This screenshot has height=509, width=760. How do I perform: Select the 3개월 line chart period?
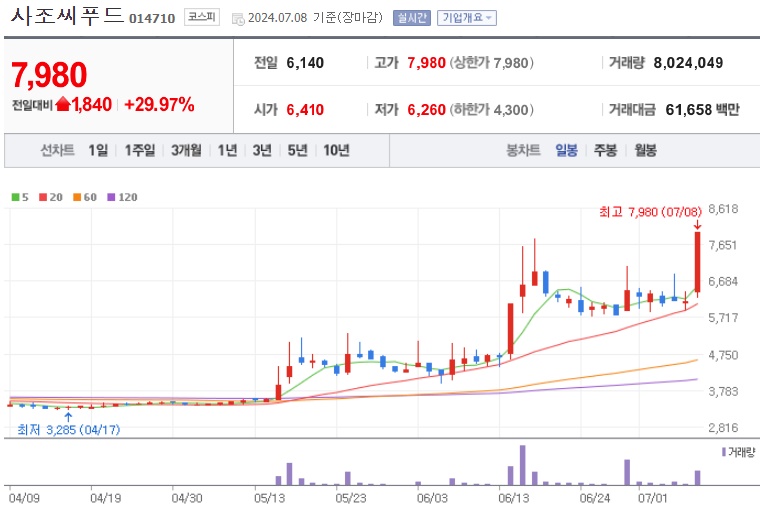(x=186, y=150)
